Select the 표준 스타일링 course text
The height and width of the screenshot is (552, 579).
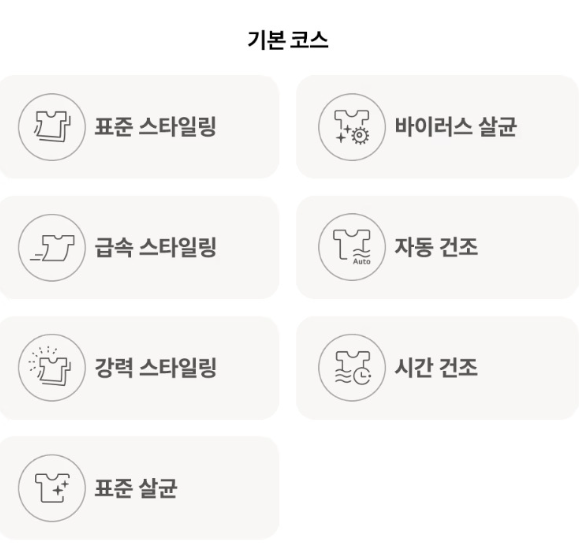tap(155, 127)
